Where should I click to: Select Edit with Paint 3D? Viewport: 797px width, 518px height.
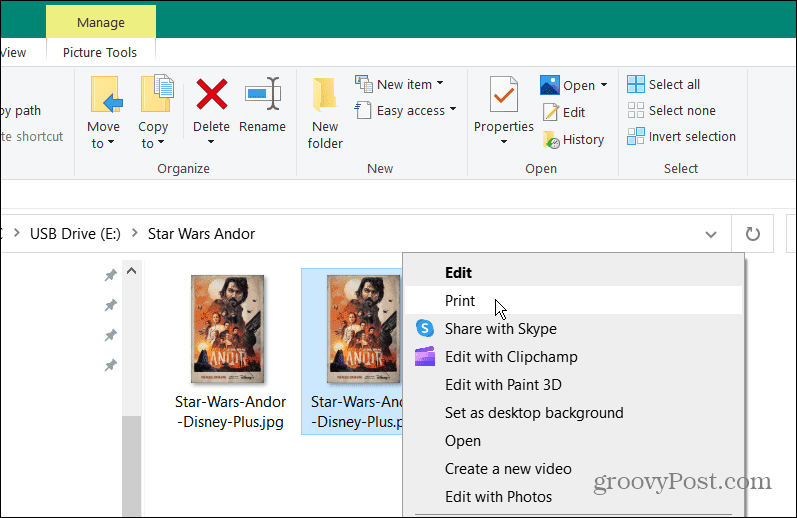pyautogui.click(x=574, y=384)
